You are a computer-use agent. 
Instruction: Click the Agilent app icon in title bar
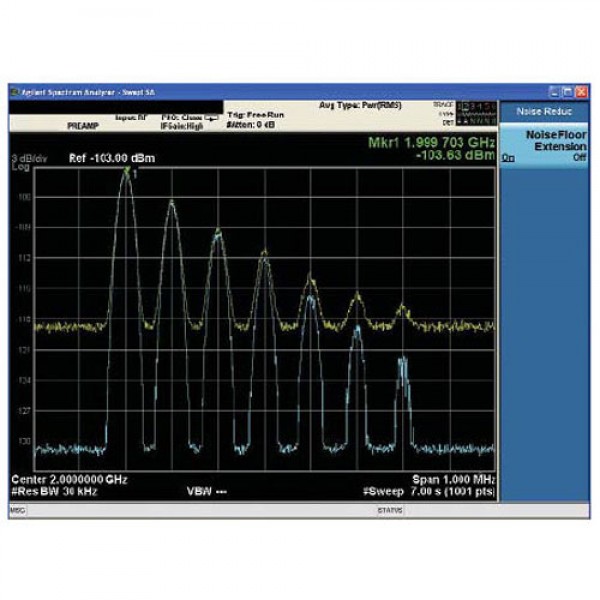point(14,91)
